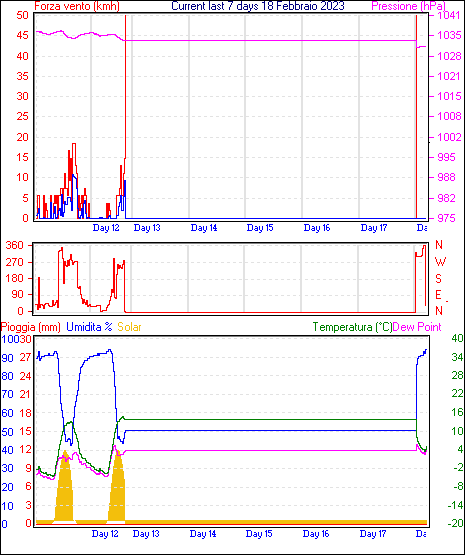The width and height of the screenshot is (467, 559).
Task: Select the 1015 pressure axis value
Action: pyautogui.click(x=449, y=96)
